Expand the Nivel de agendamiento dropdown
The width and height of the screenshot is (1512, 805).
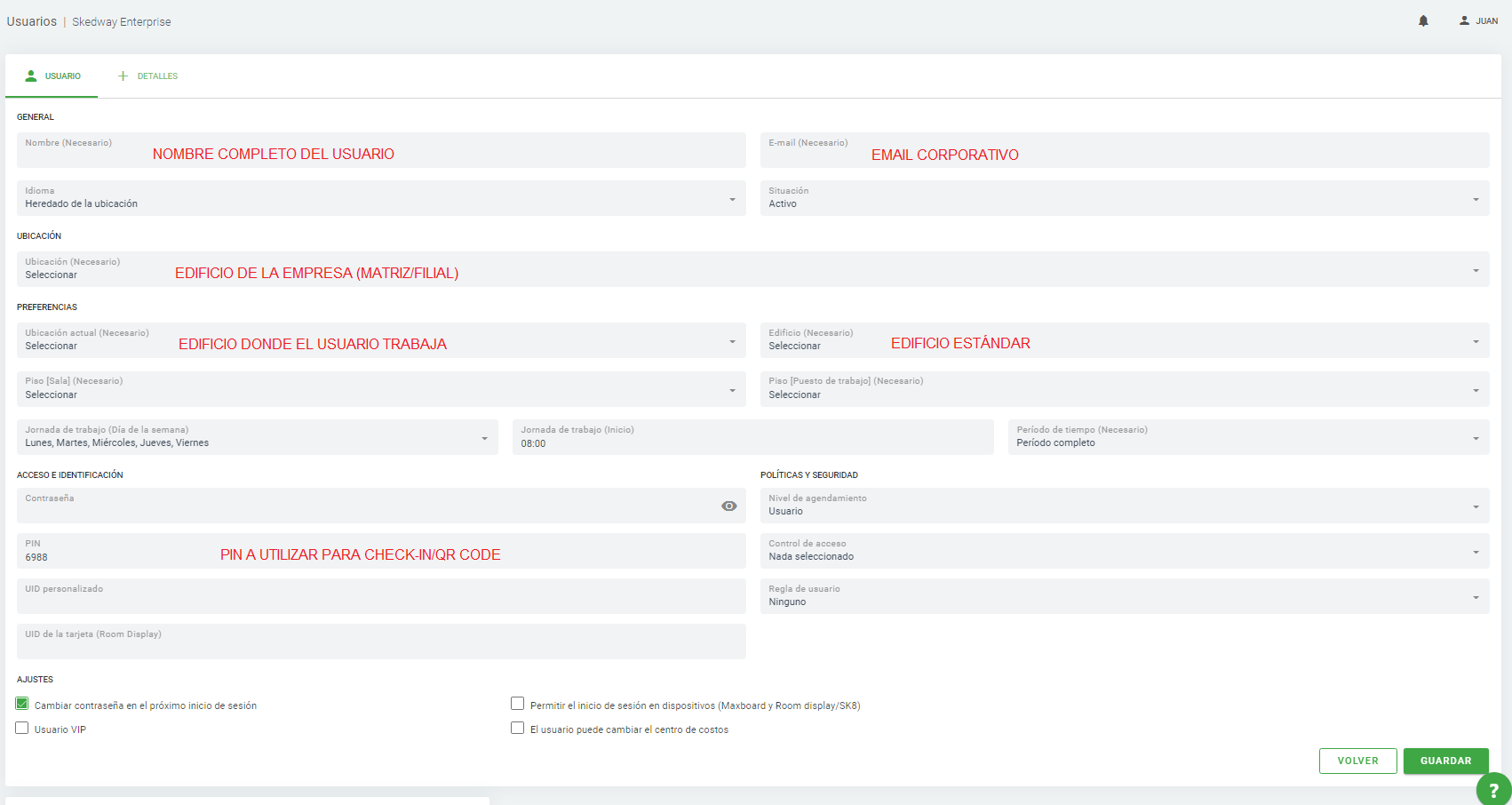[1124, 506]
